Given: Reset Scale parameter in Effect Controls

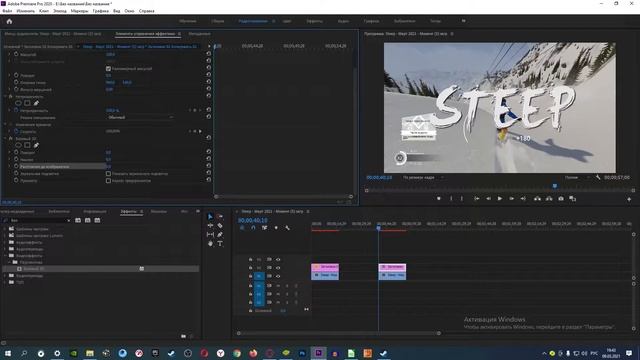Looking at the screenshot, I should 209,54.
